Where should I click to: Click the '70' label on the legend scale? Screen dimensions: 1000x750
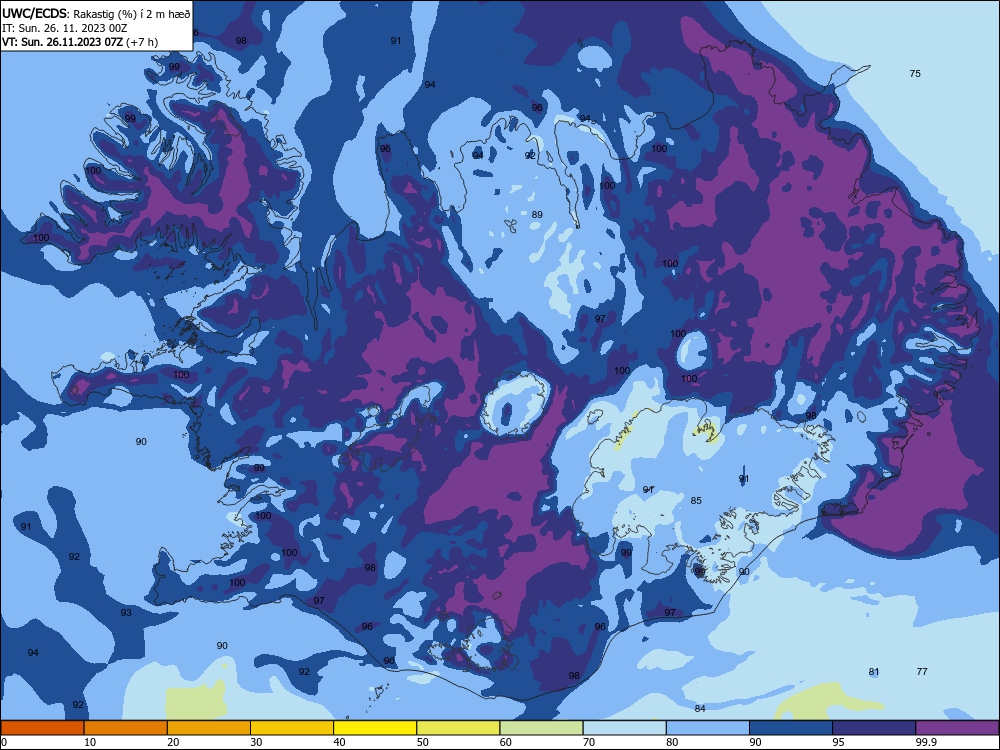[589, 742]
